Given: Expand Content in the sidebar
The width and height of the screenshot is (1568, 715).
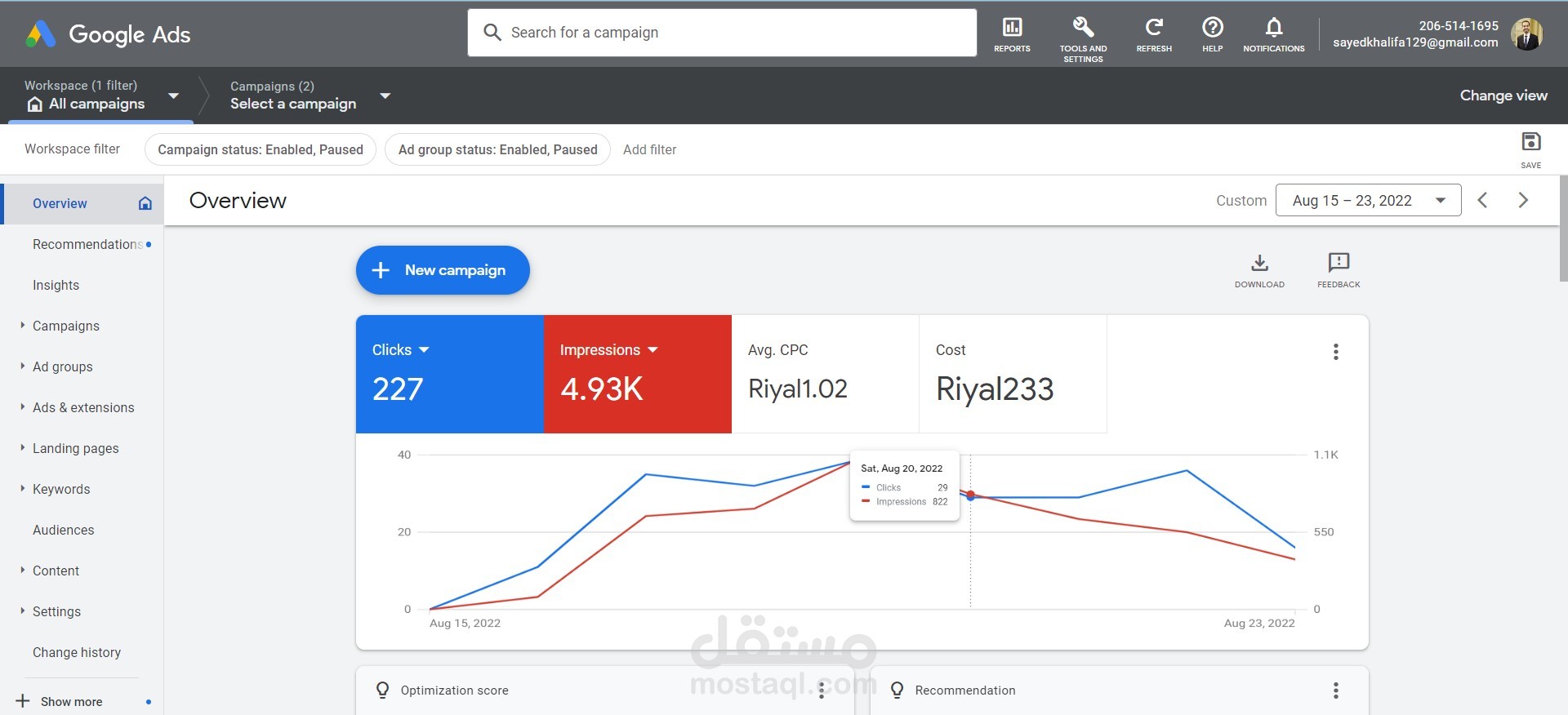Looking at the screenshot, I should point(22,570).
